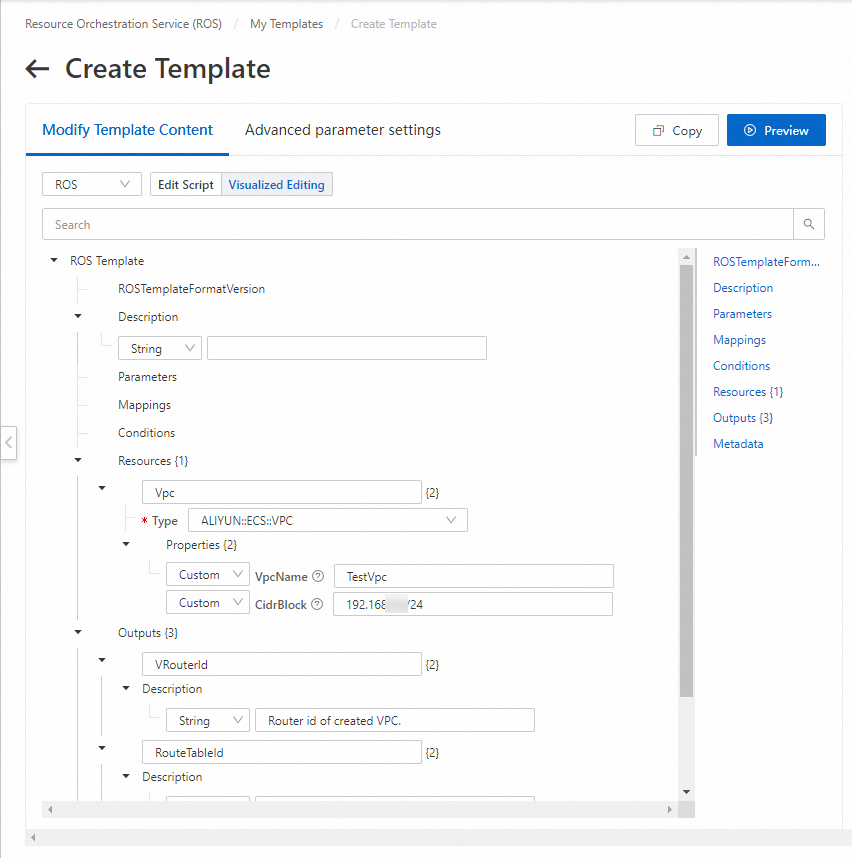Collapse the Outputs {3} tree node
This screenshot has height=858, width=852.
click(x=78, y=633)
